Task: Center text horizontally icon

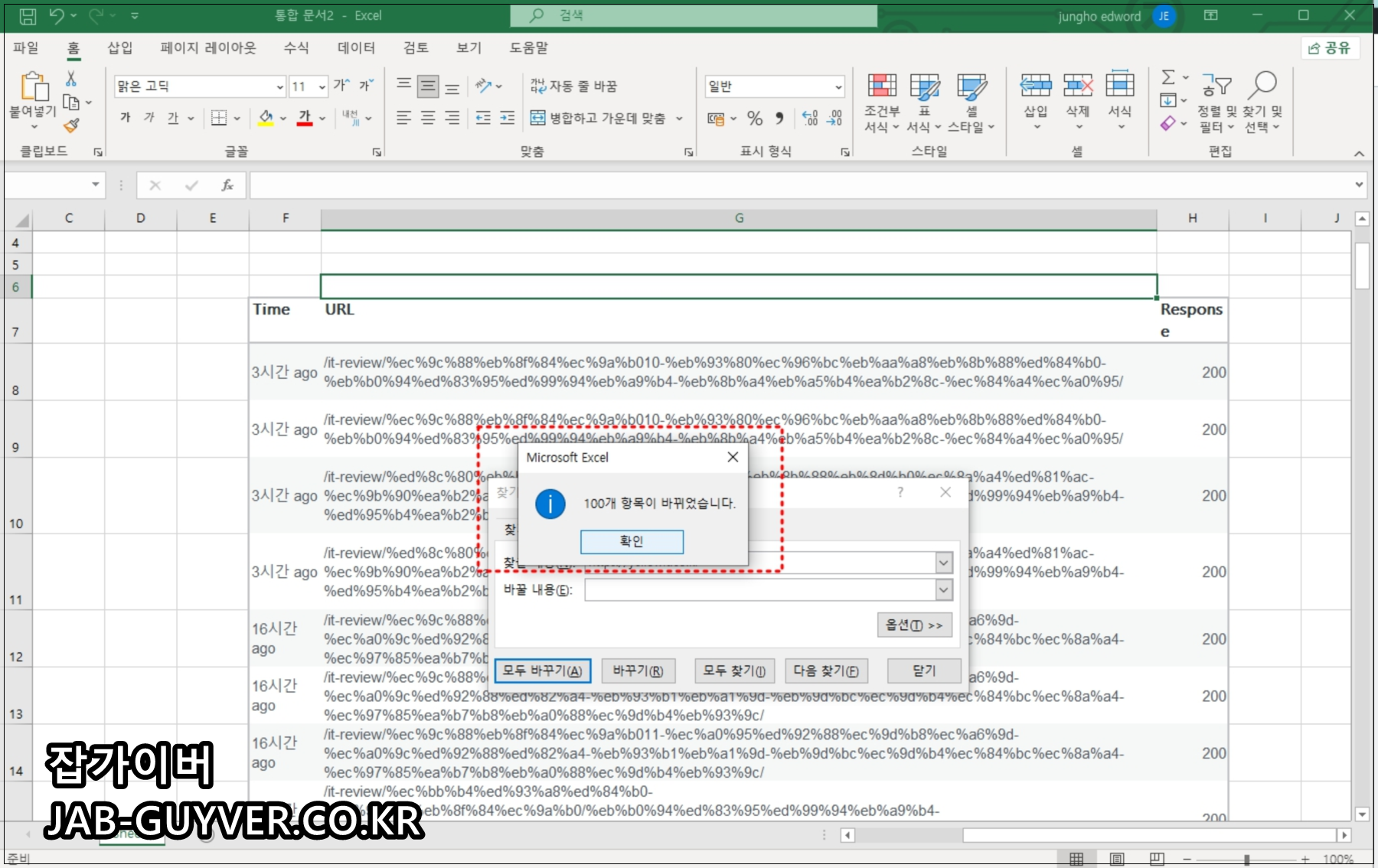Action: pyautogui.click(x=428, y=118)
